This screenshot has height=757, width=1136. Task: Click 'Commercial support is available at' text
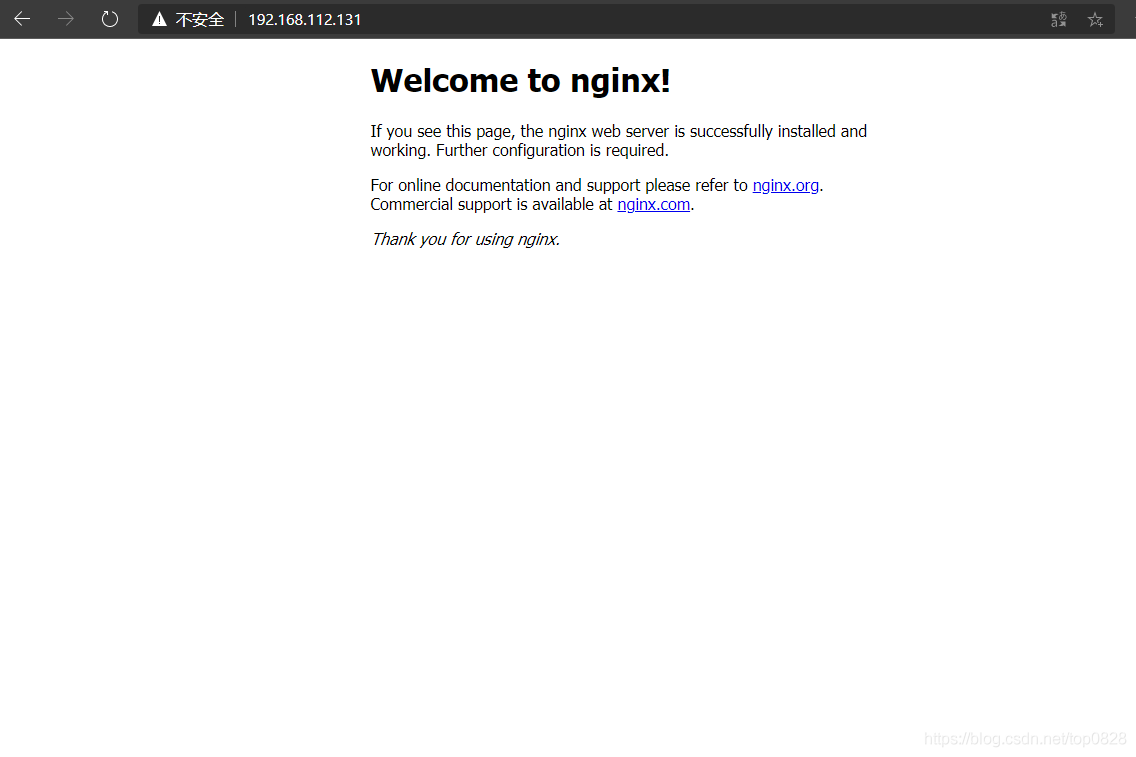(x=491, y=205)
